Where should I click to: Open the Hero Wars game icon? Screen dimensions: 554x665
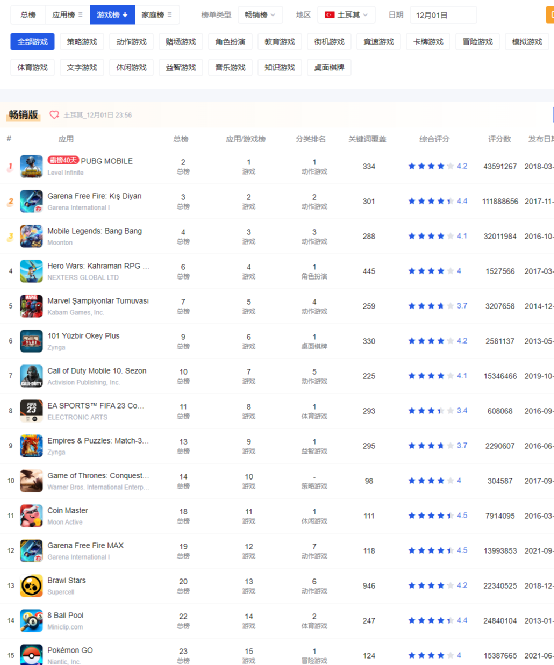31,271
